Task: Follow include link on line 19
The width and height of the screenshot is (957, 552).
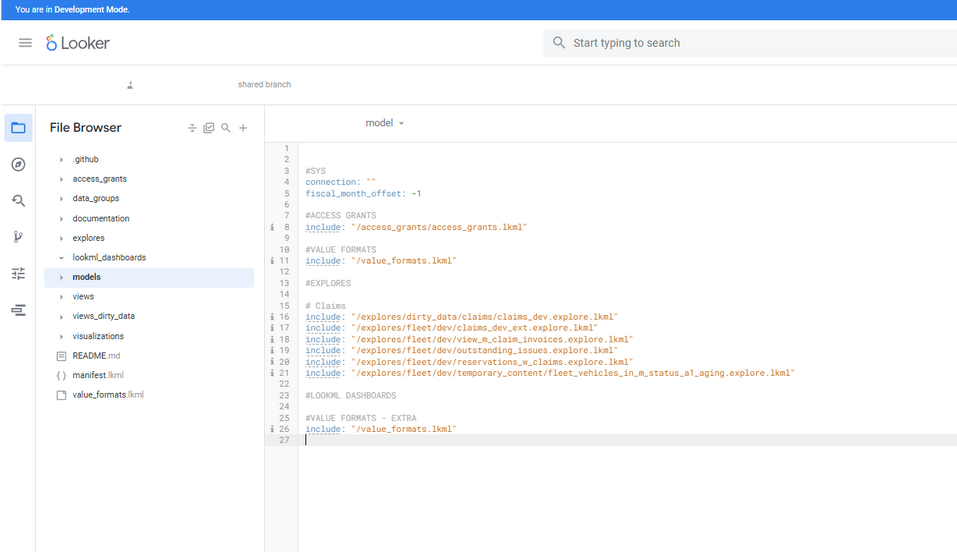Action: pos(323,350)
